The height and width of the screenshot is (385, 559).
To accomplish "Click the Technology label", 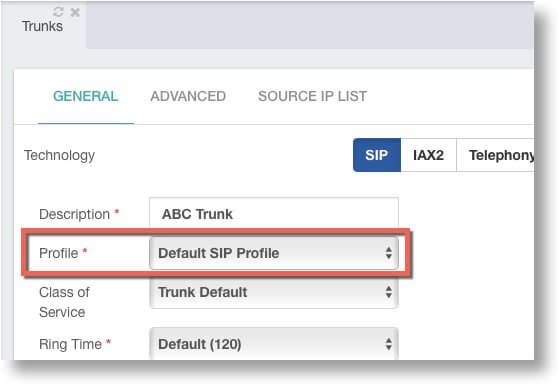I will (x=59, y=155).
